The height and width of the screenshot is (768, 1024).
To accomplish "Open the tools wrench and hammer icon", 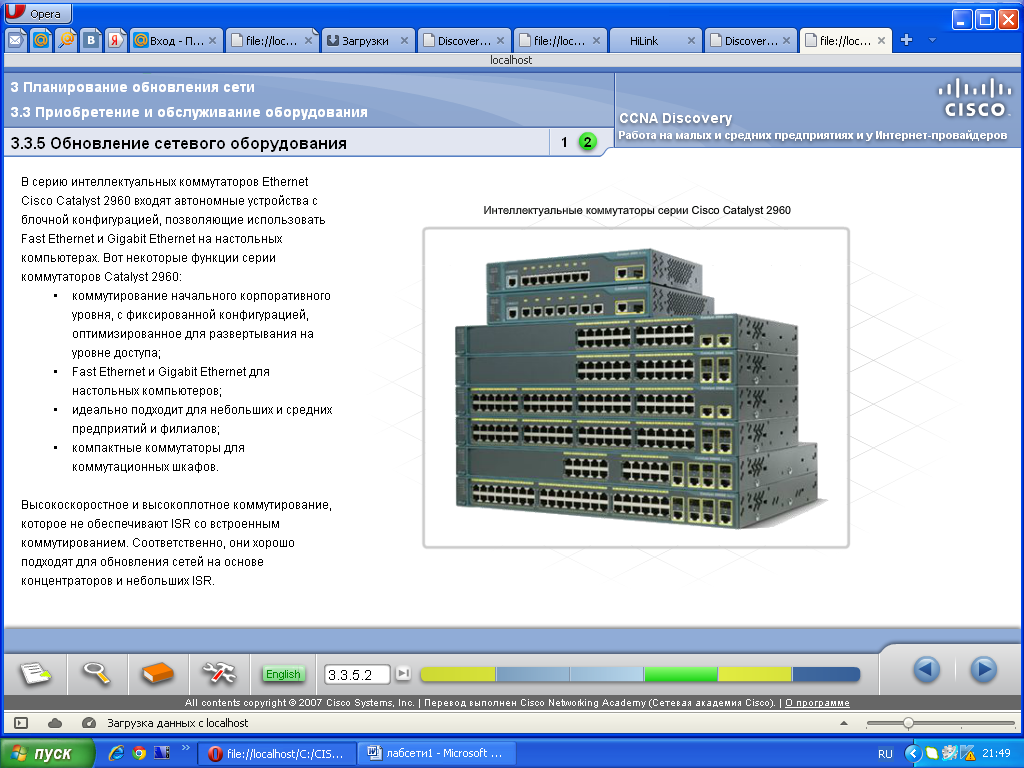I will point(218,673).
